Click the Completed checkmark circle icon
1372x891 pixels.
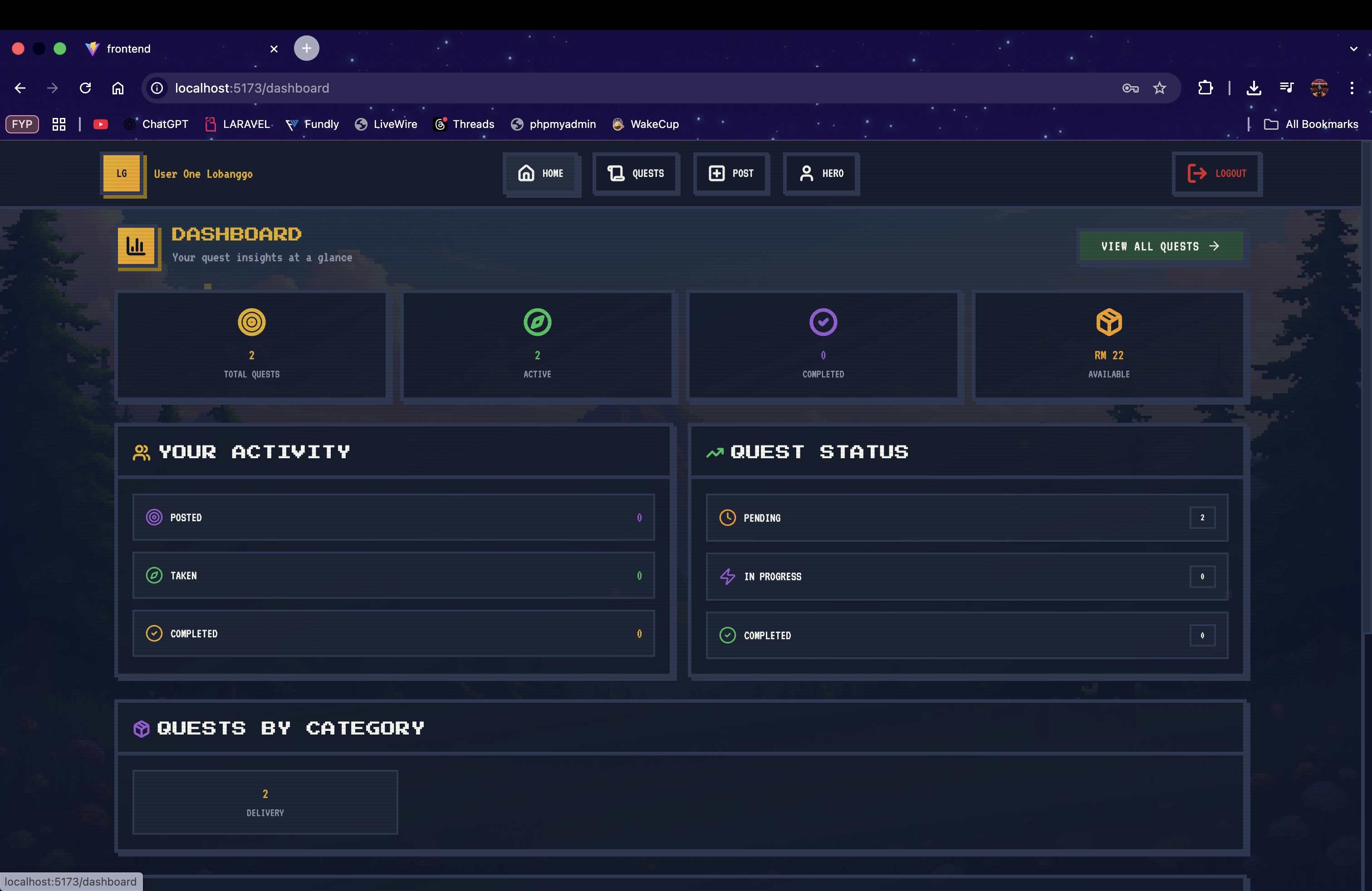point(823,322)
